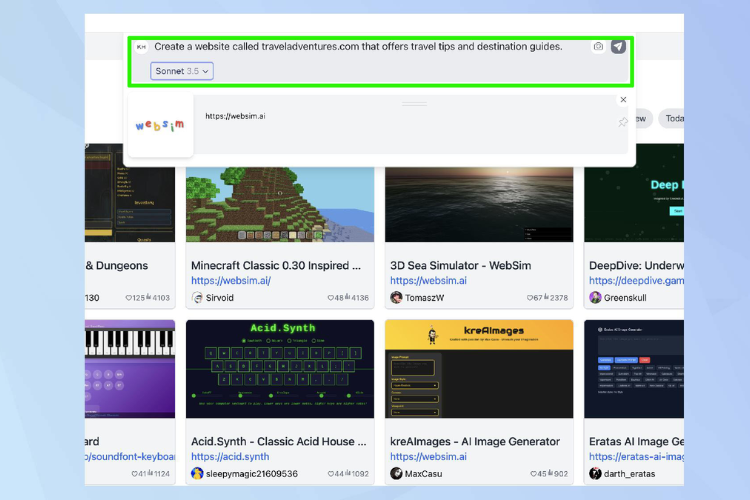Open TomaszW's profile name
The height and width of the screenshot is (500, 750).
[424, 298]
